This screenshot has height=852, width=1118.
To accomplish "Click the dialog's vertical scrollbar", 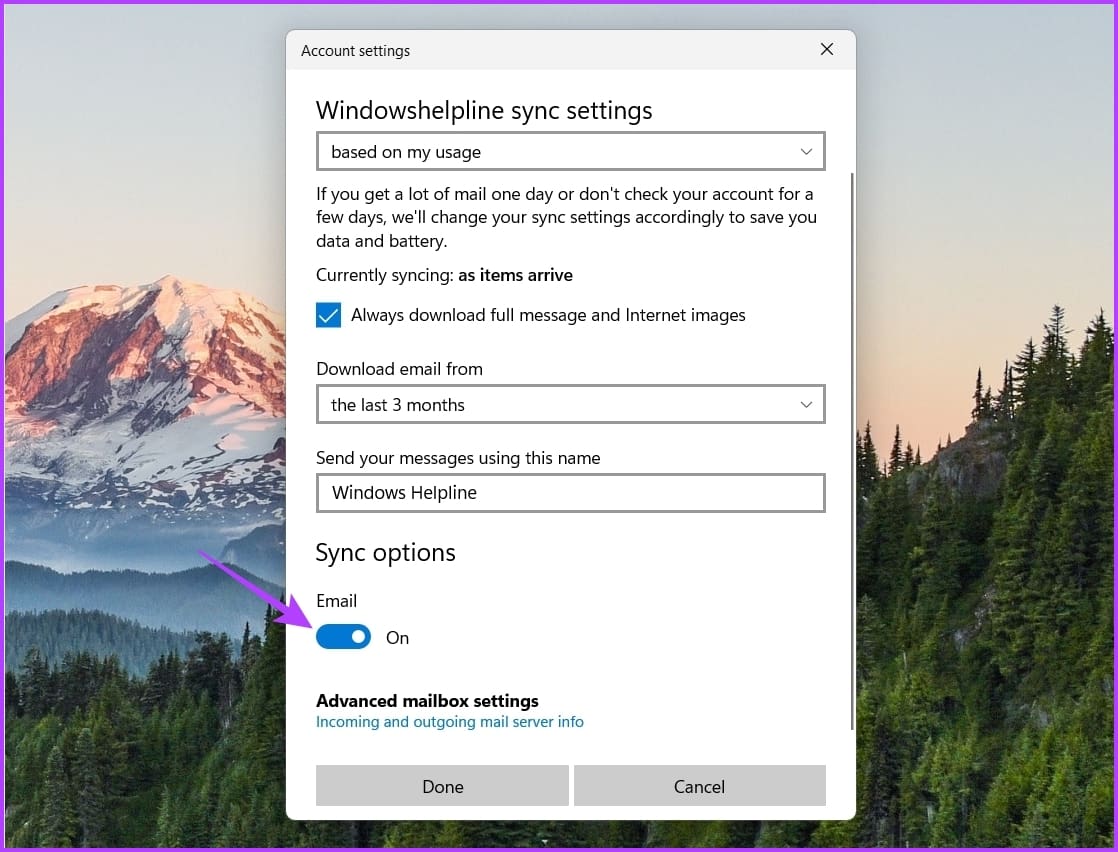I will click(x=852, y=451).
